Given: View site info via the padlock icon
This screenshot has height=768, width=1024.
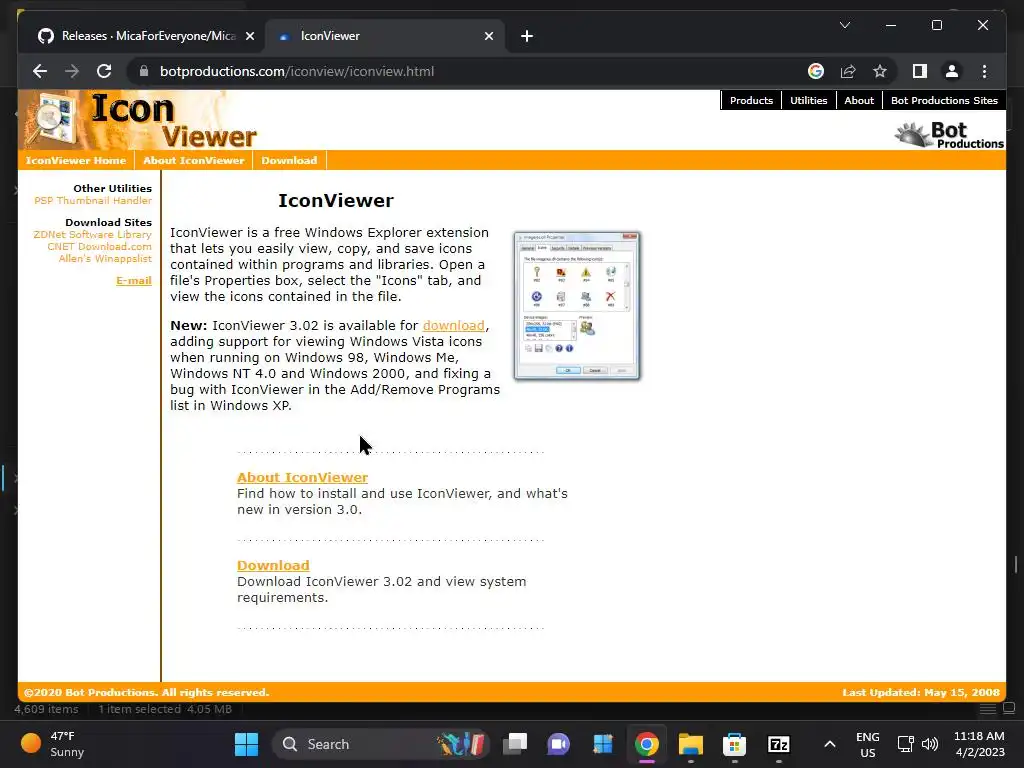Looking at the screenshot, I should point(144,71).
